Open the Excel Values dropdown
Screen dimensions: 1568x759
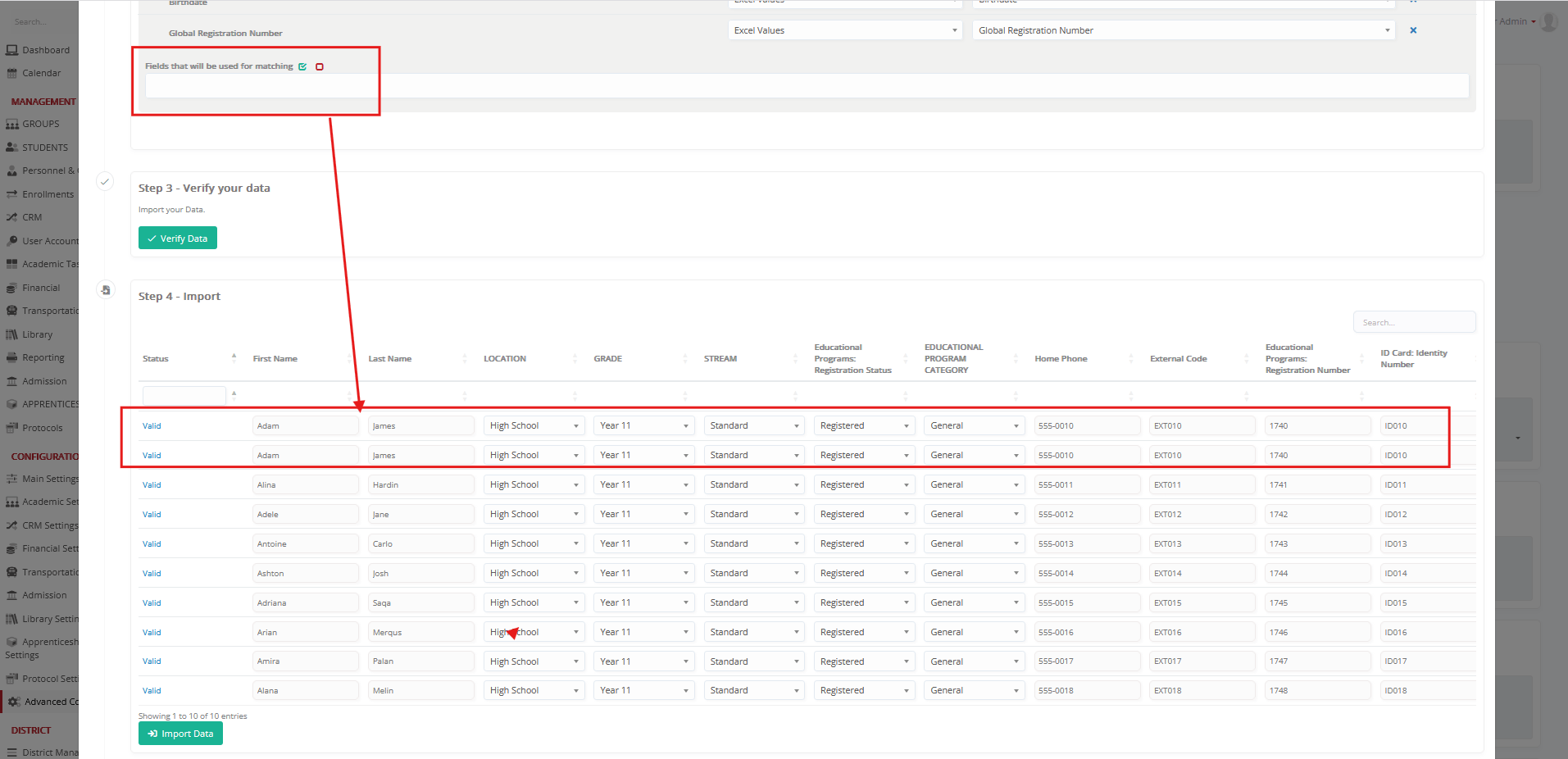tap(844, 30)
